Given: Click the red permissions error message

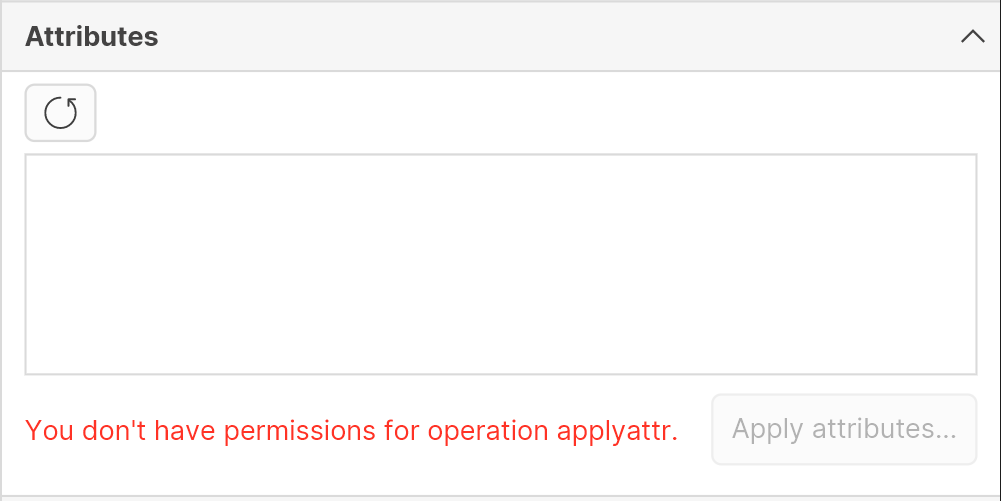Looking at the screenshot, I should [x=352, y=431].
